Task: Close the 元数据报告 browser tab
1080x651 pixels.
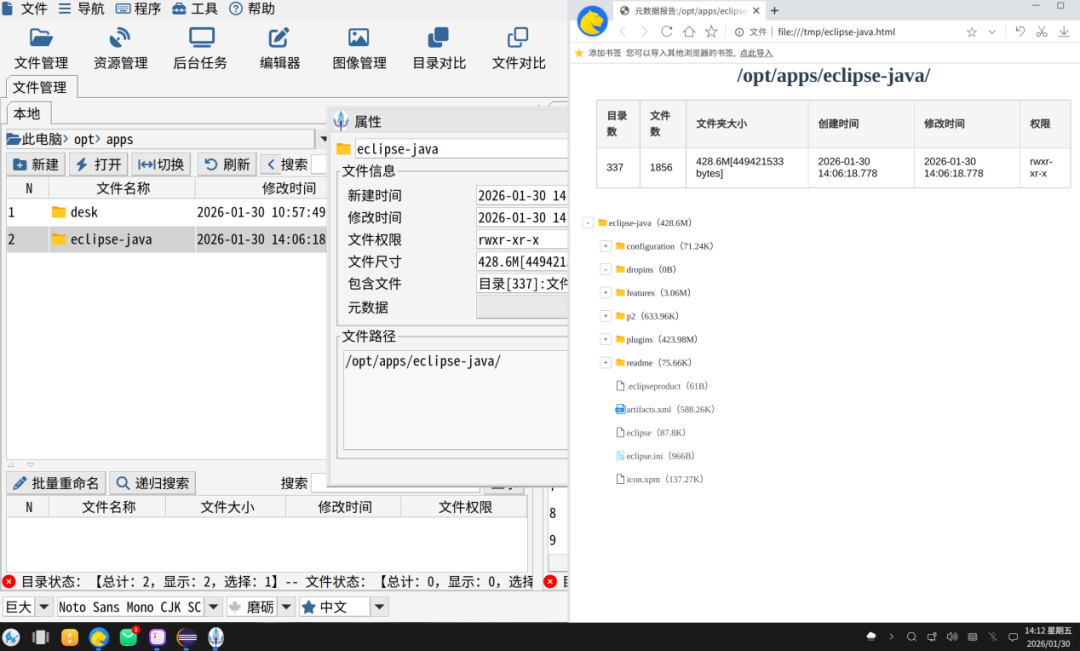Action: pos(756,10)
